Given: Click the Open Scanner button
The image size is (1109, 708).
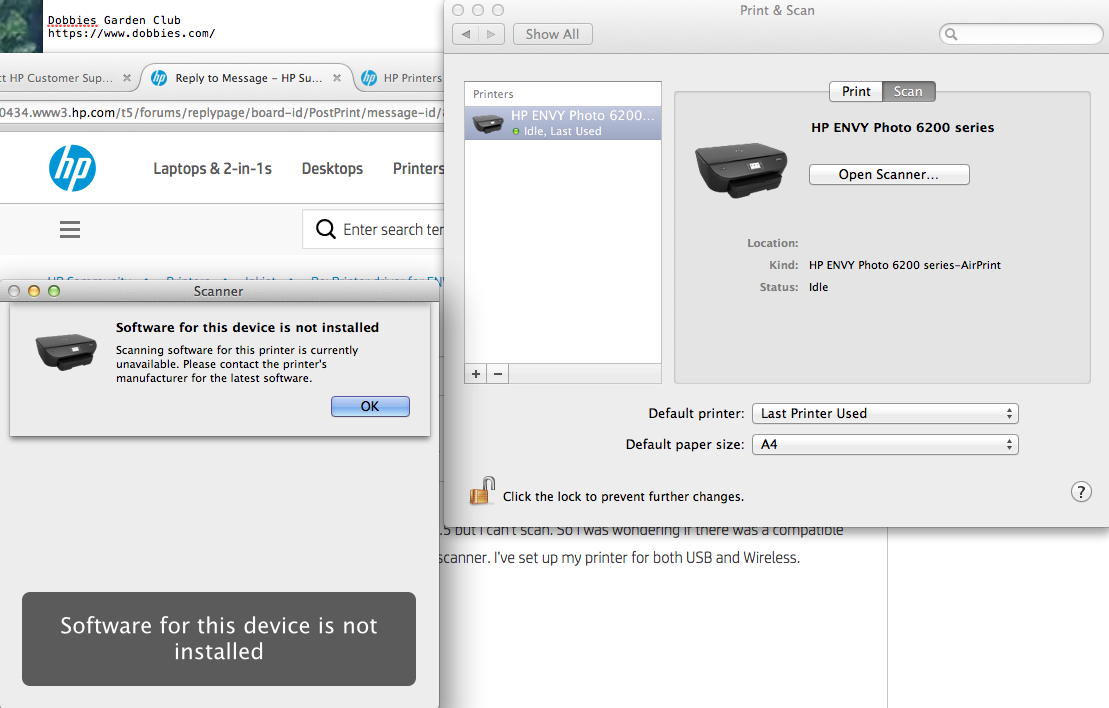Looking at the screenshot, I should (x=888, y=174).
